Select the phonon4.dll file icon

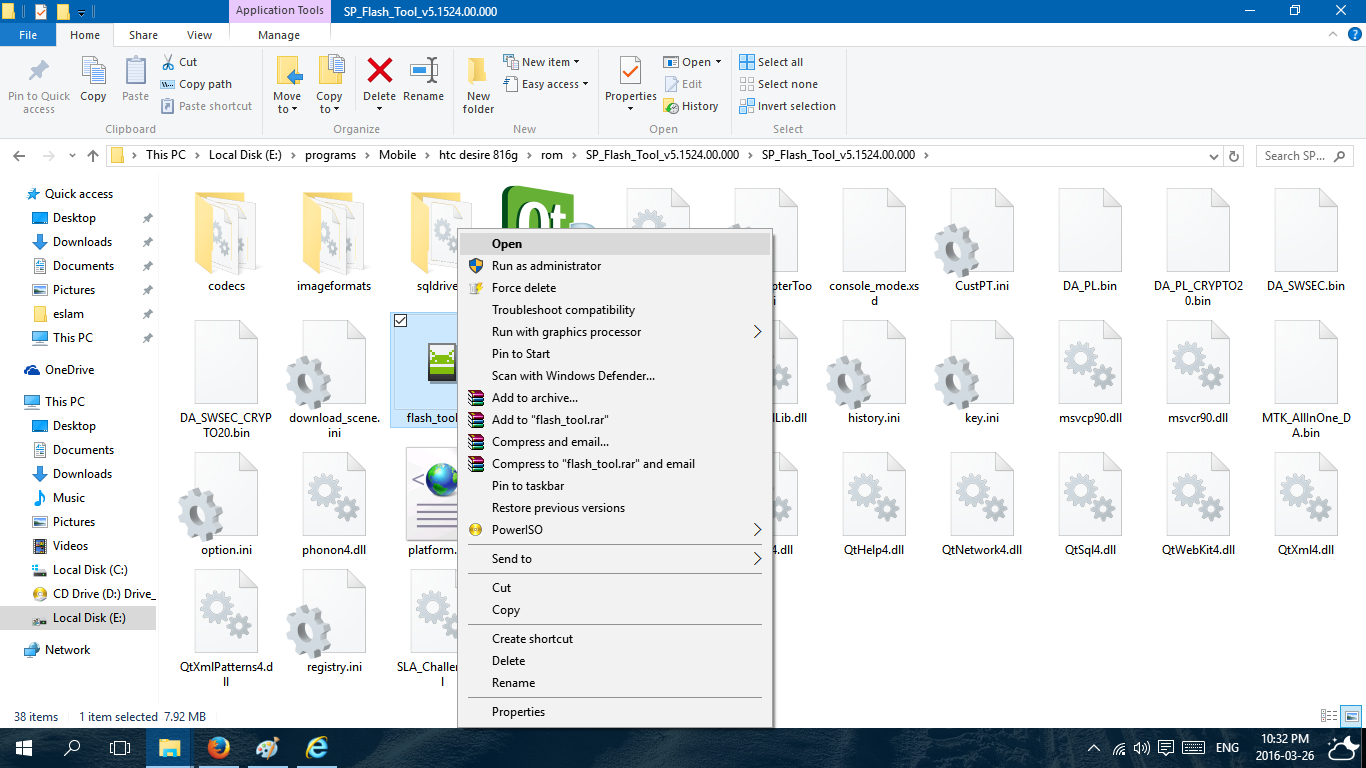334,495
